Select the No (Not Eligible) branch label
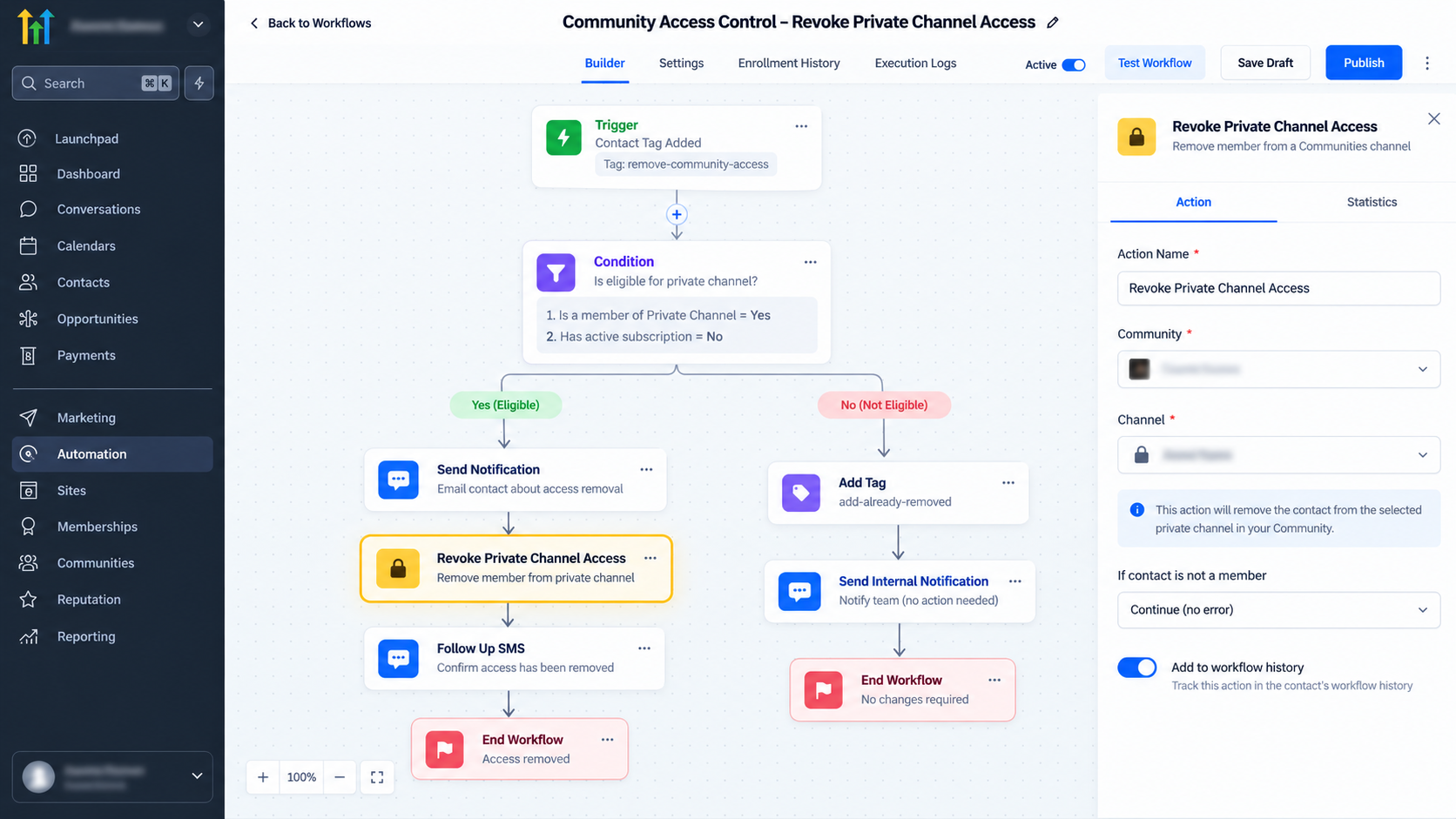 (884, 405)
